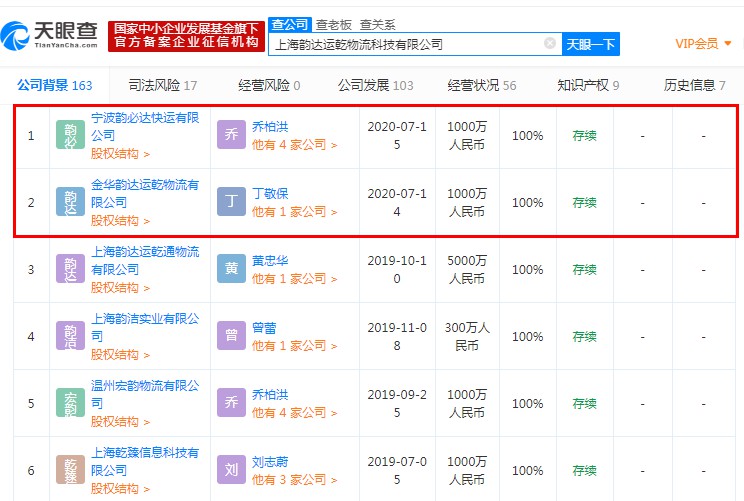This screenshot has width=744, height=501.
Task: Click the 丁 avatar for 丁敬保
Action: (231, 202)
